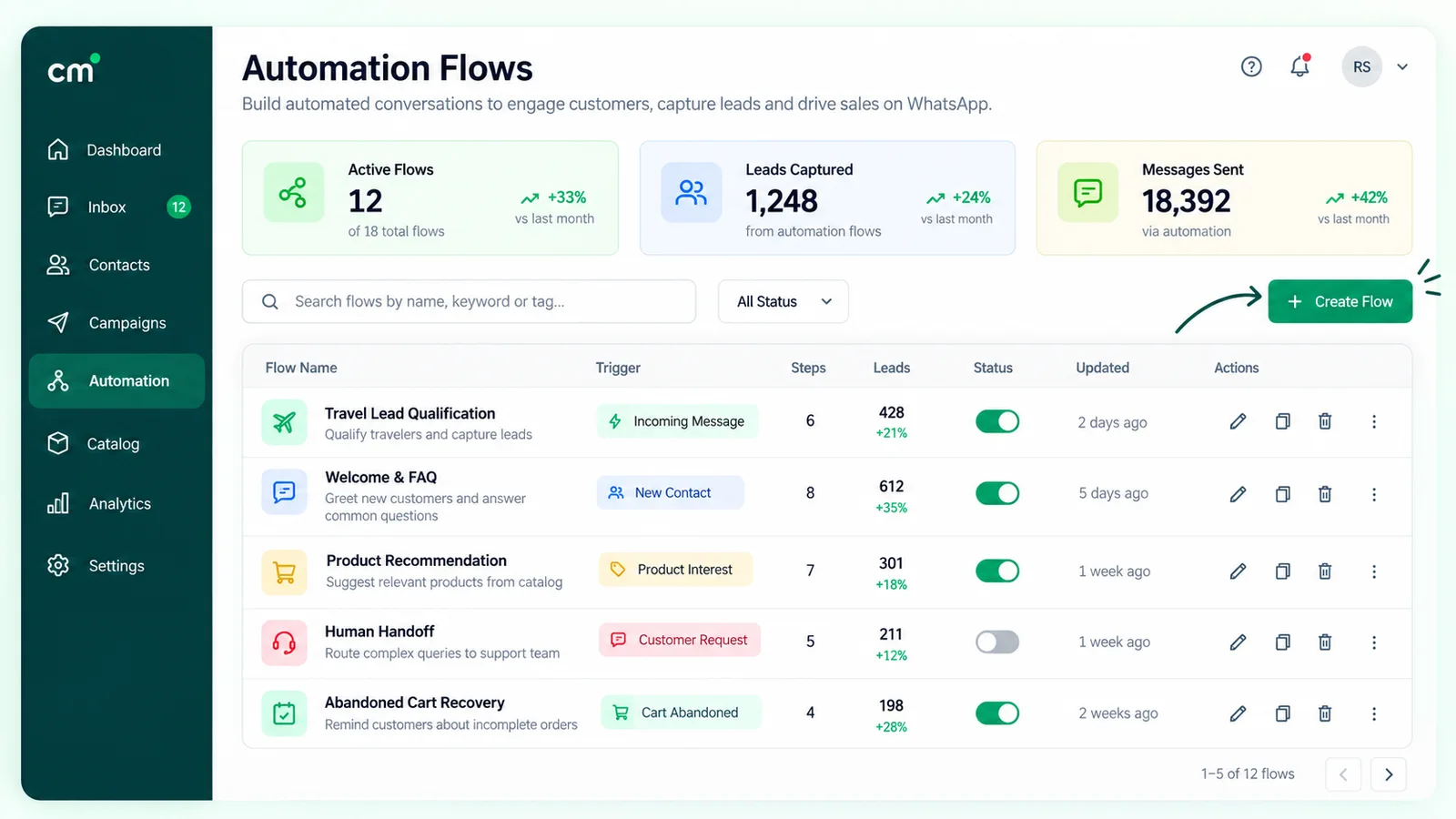Open the Inbox sidebar item
Image resolution: width=1456 pixels, height=819 pixels.
point(116,207)
